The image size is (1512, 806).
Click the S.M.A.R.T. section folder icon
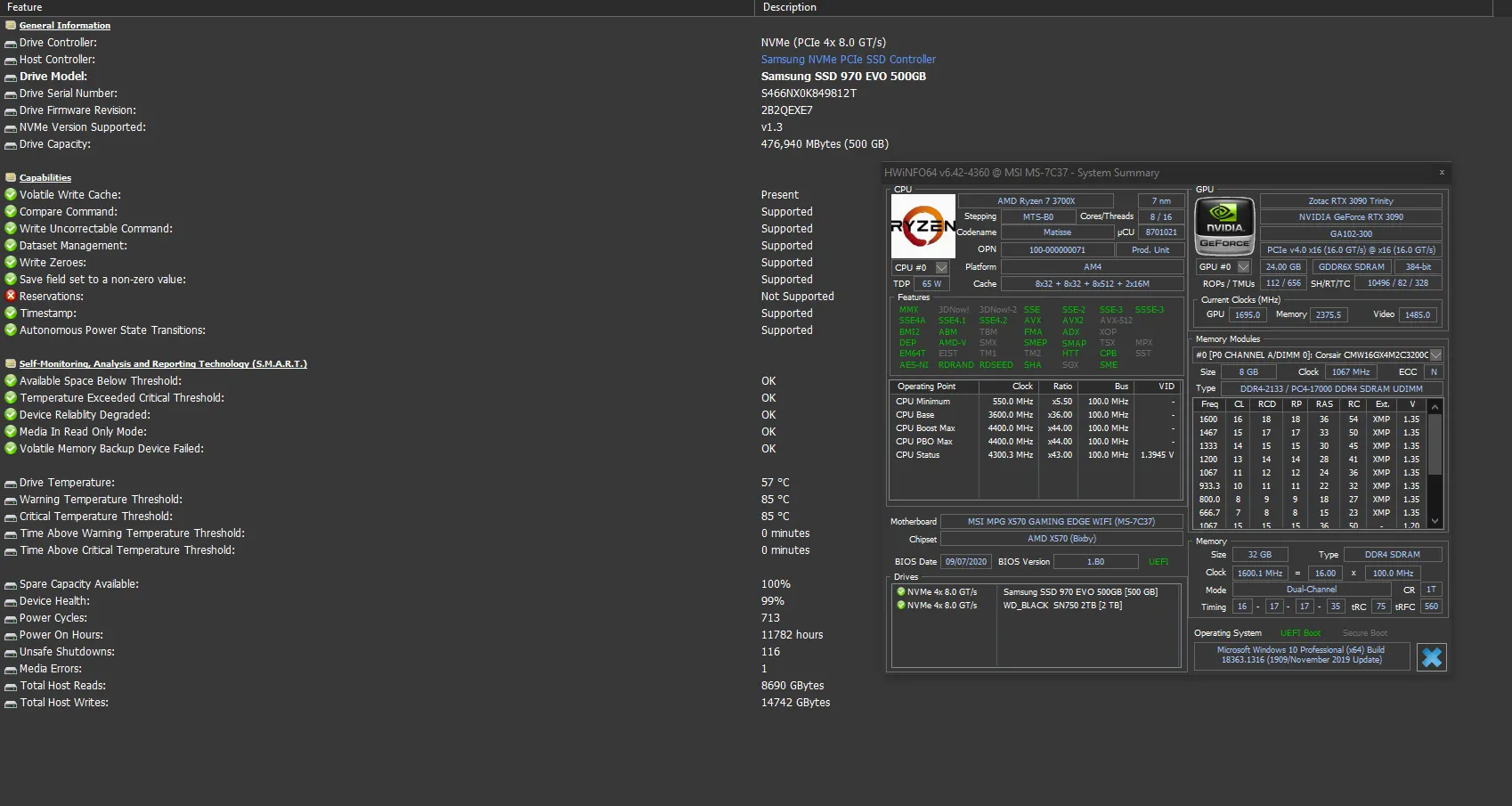(11, 364)
